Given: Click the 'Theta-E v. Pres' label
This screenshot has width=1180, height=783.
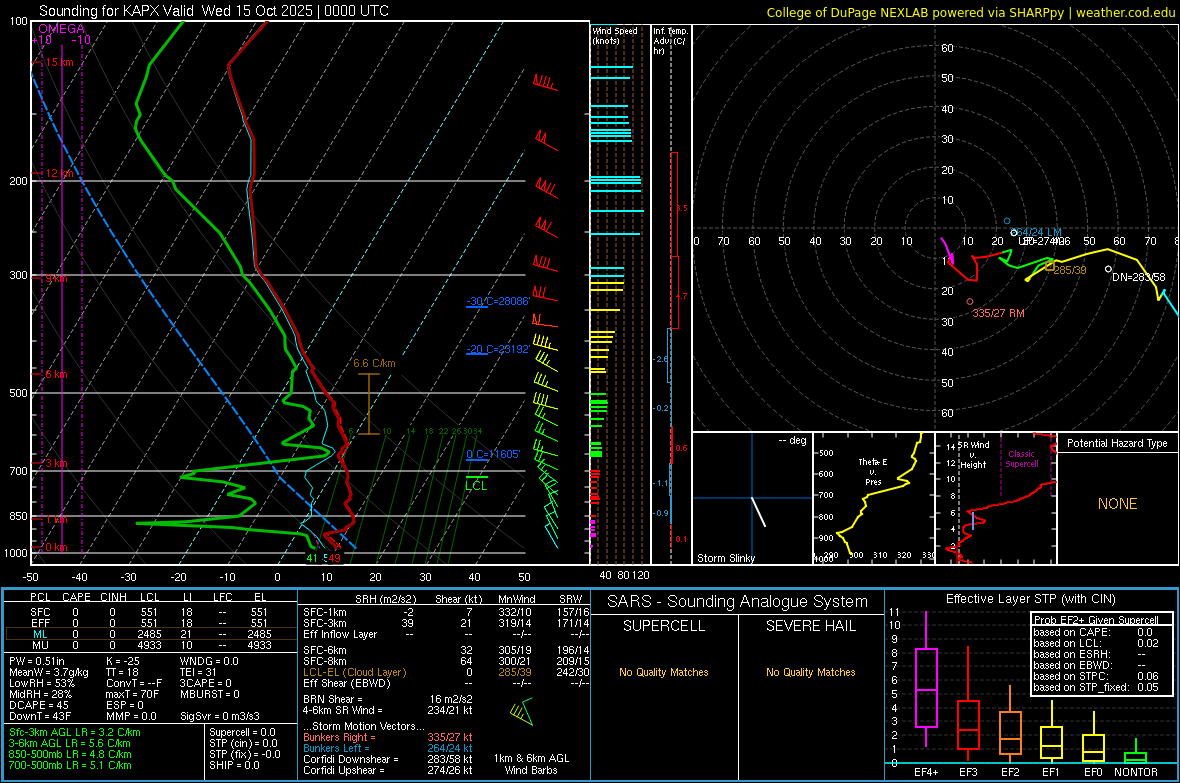Looking at the screenshot, I should click(x=873, y=471).
